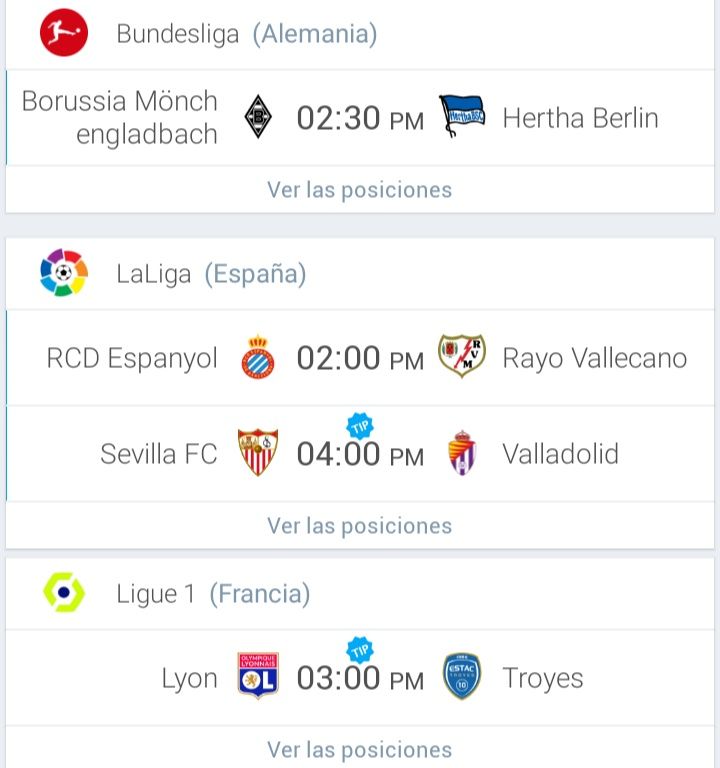Open the 02:30 PM Gladbach match time
Screen dimensions: 720x768
coord(360,118)
